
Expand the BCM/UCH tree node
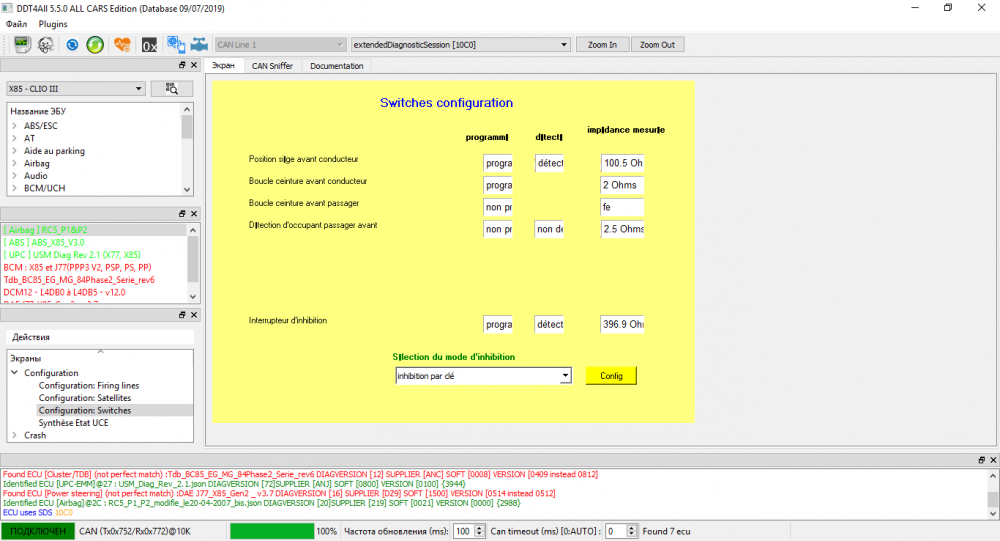(x=14, y=188)
